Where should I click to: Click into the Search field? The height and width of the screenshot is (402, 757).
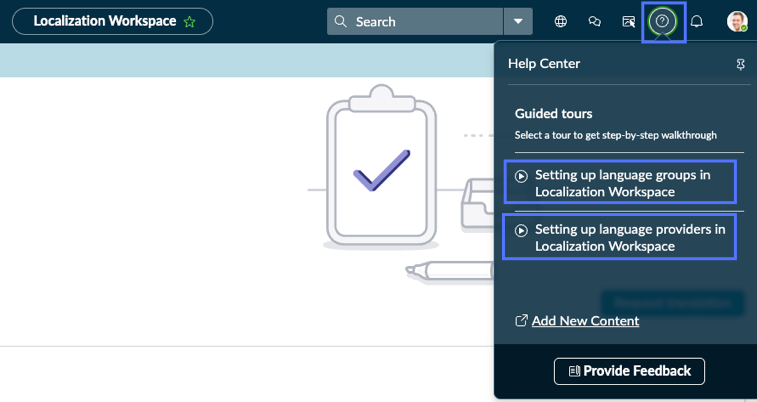pos(415,21)
